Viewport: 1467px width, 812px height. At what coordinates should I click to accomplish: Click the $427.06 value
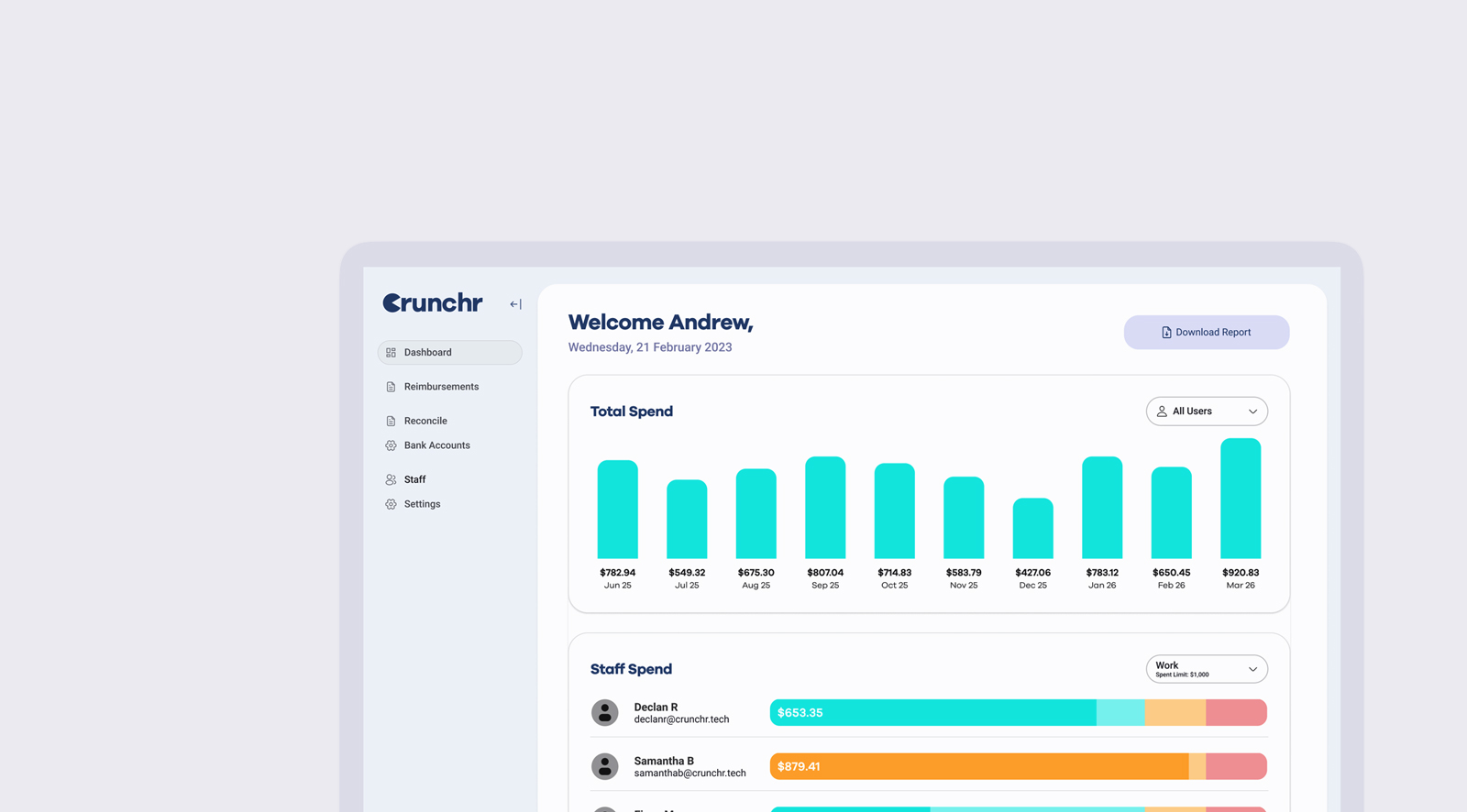[x=1033, y=573]
